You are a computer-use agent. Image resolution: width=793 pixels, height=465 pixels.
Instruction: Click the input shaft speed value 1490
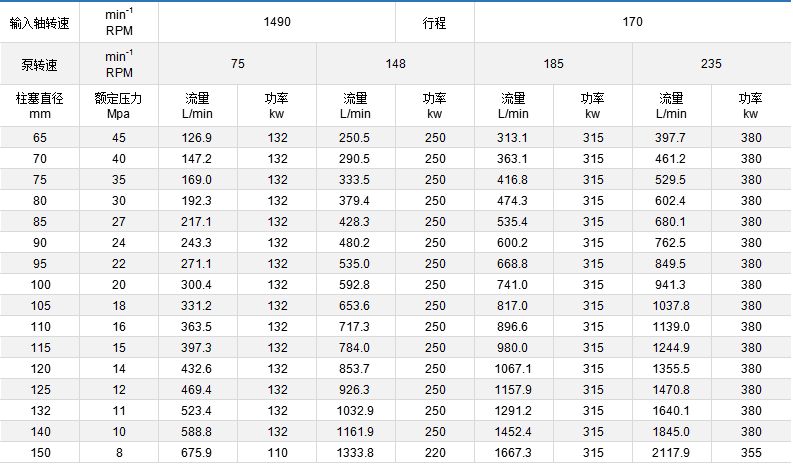(276, 22)
